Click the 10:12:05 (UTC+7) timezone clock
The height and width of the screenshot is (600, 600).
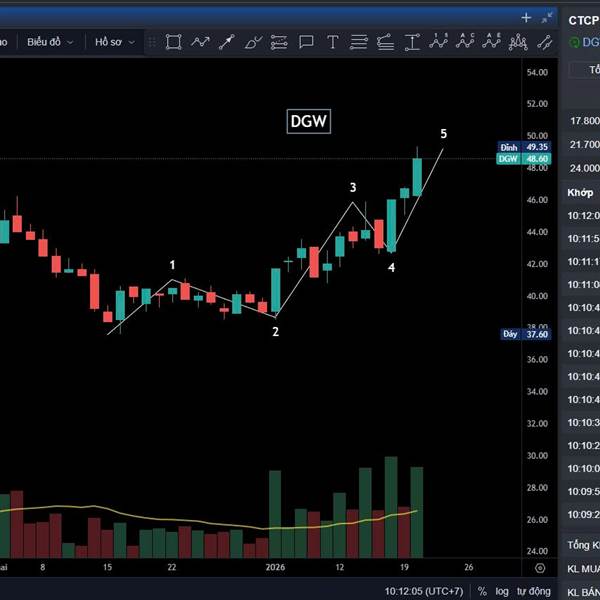point(424,591)
